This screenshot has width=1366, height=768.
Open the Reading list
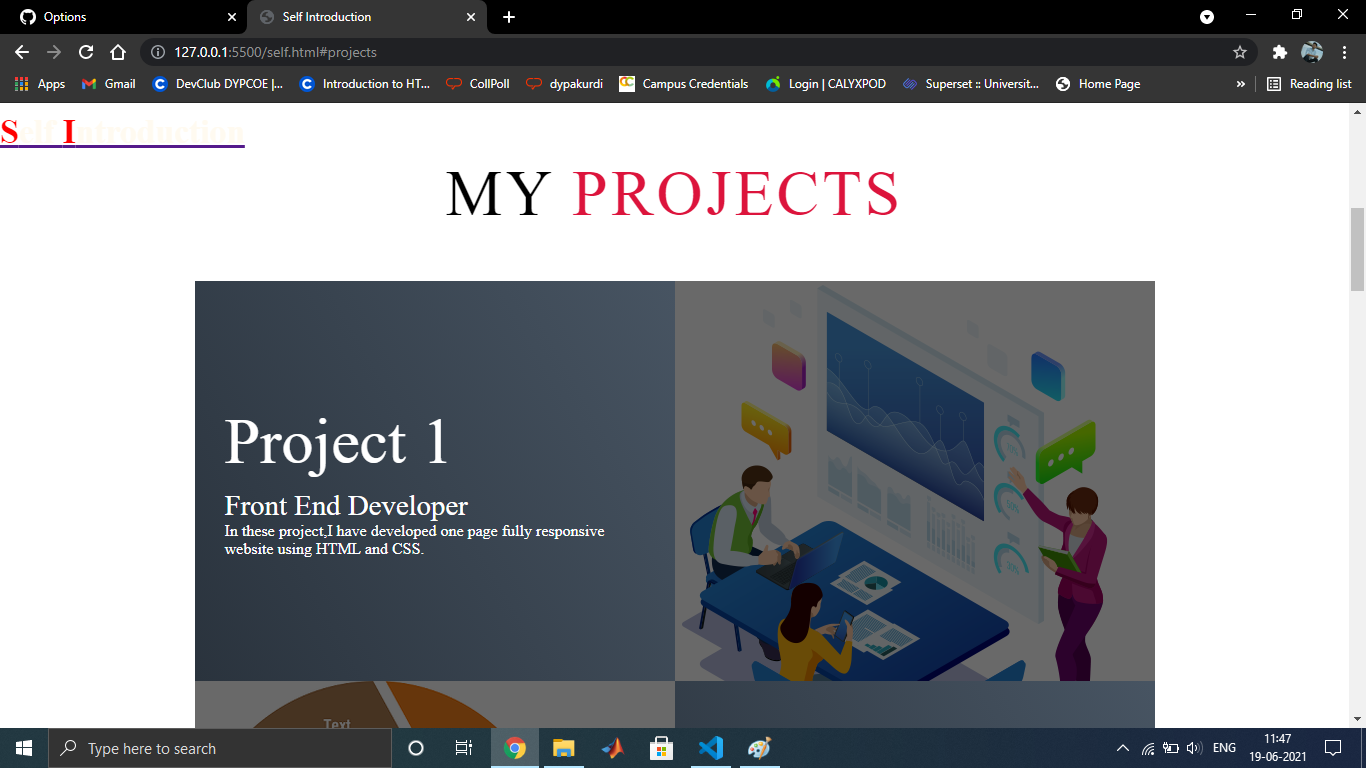pyautogui.click(x=1309, y=84)
